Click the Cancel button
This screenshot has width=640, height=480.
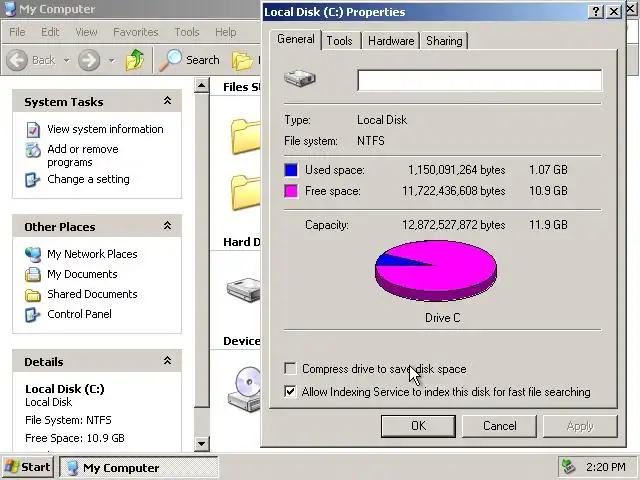pos(500,426)
